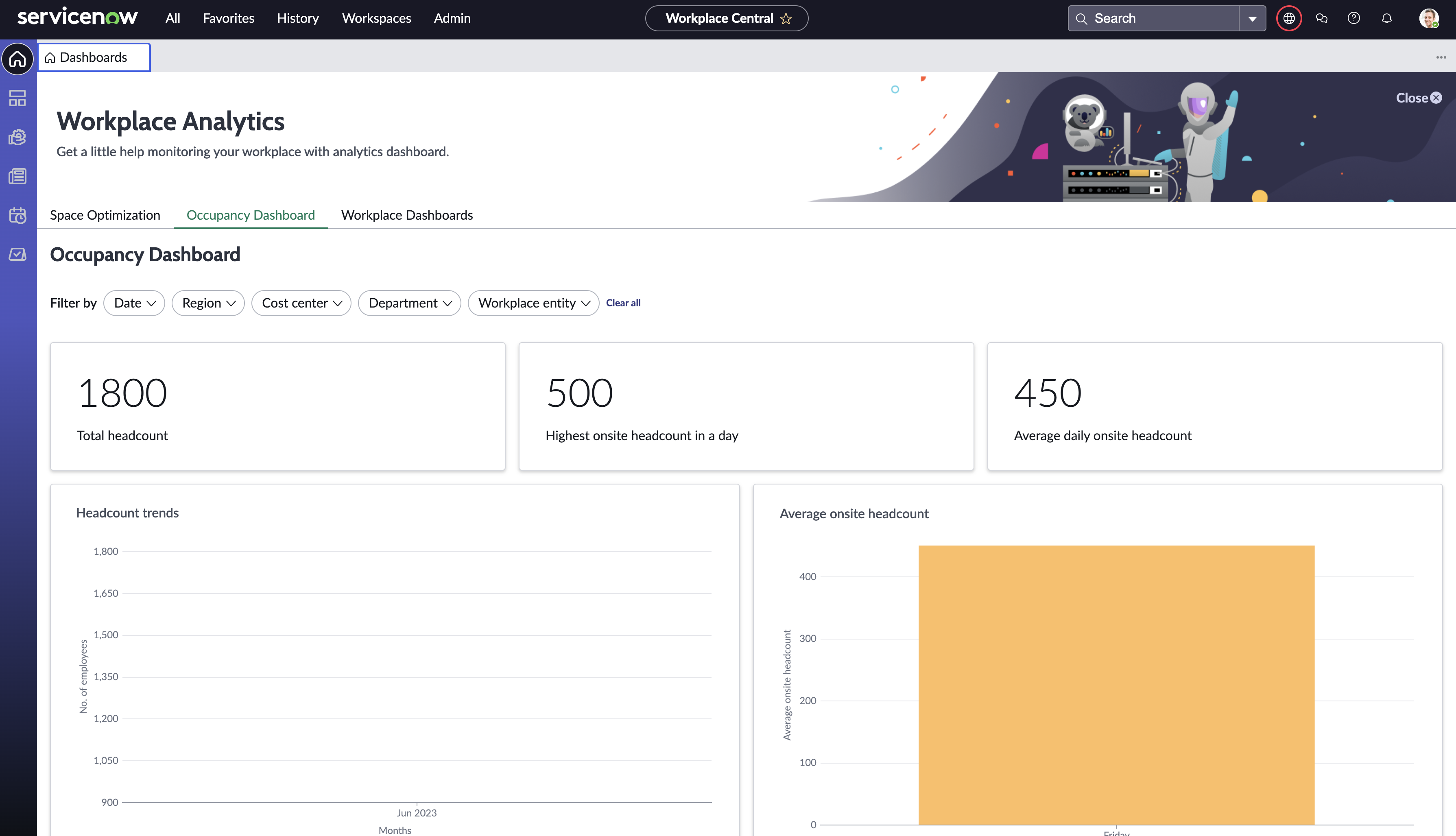Click the Jun 2023 axis label
Viewport: 1456px width, 836px height.
point(417,812)
